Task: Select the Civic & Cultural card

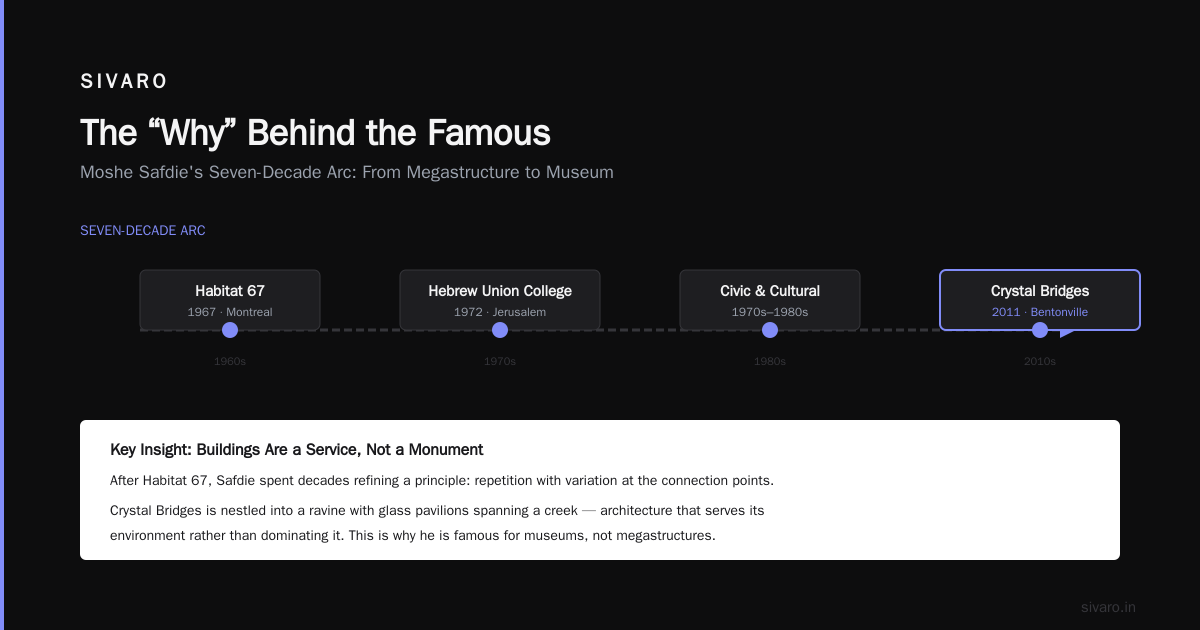Action: tap(770, 300)
